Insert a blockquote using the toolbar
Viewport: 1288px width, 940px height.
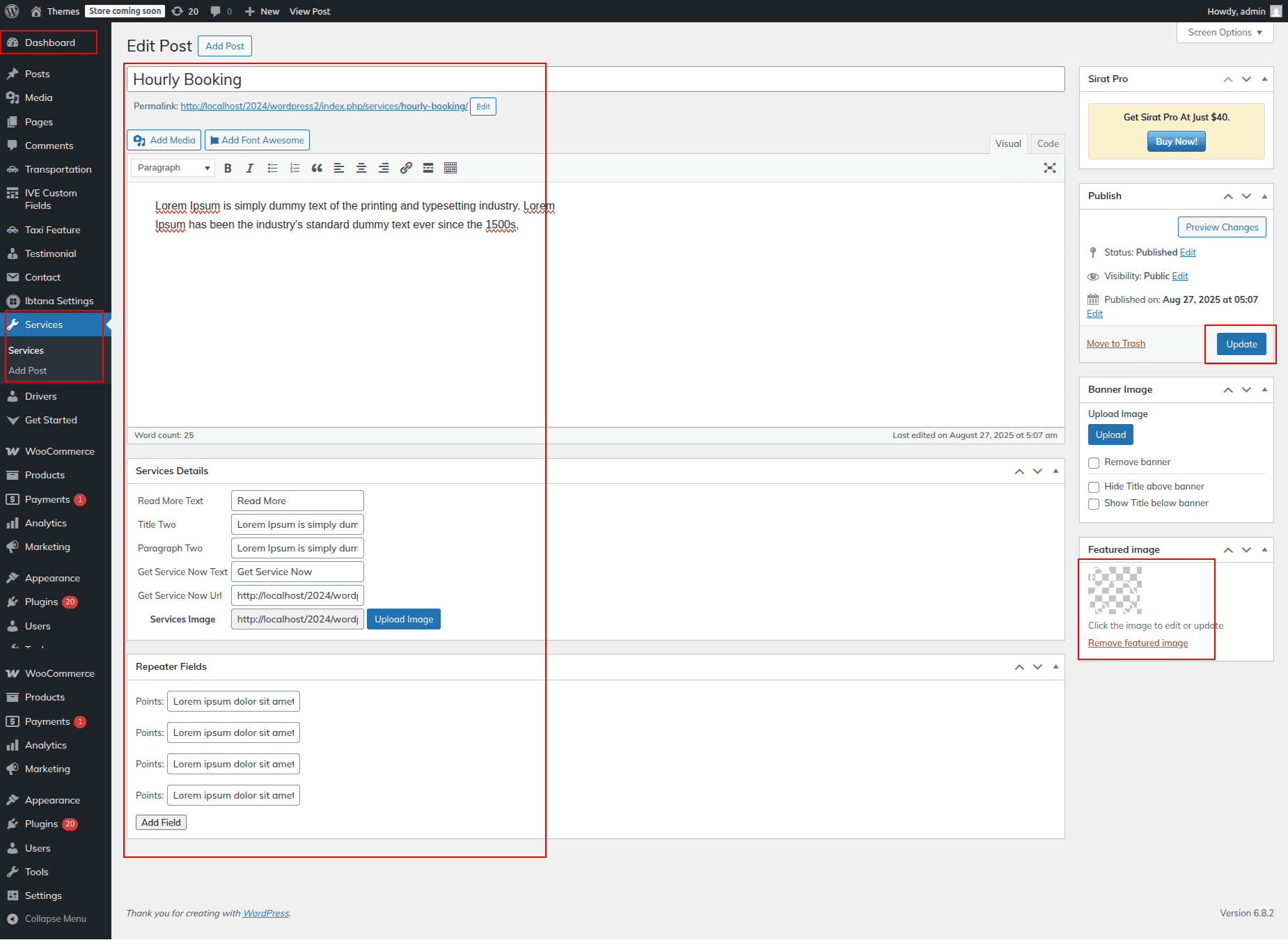tap(317, 168)
